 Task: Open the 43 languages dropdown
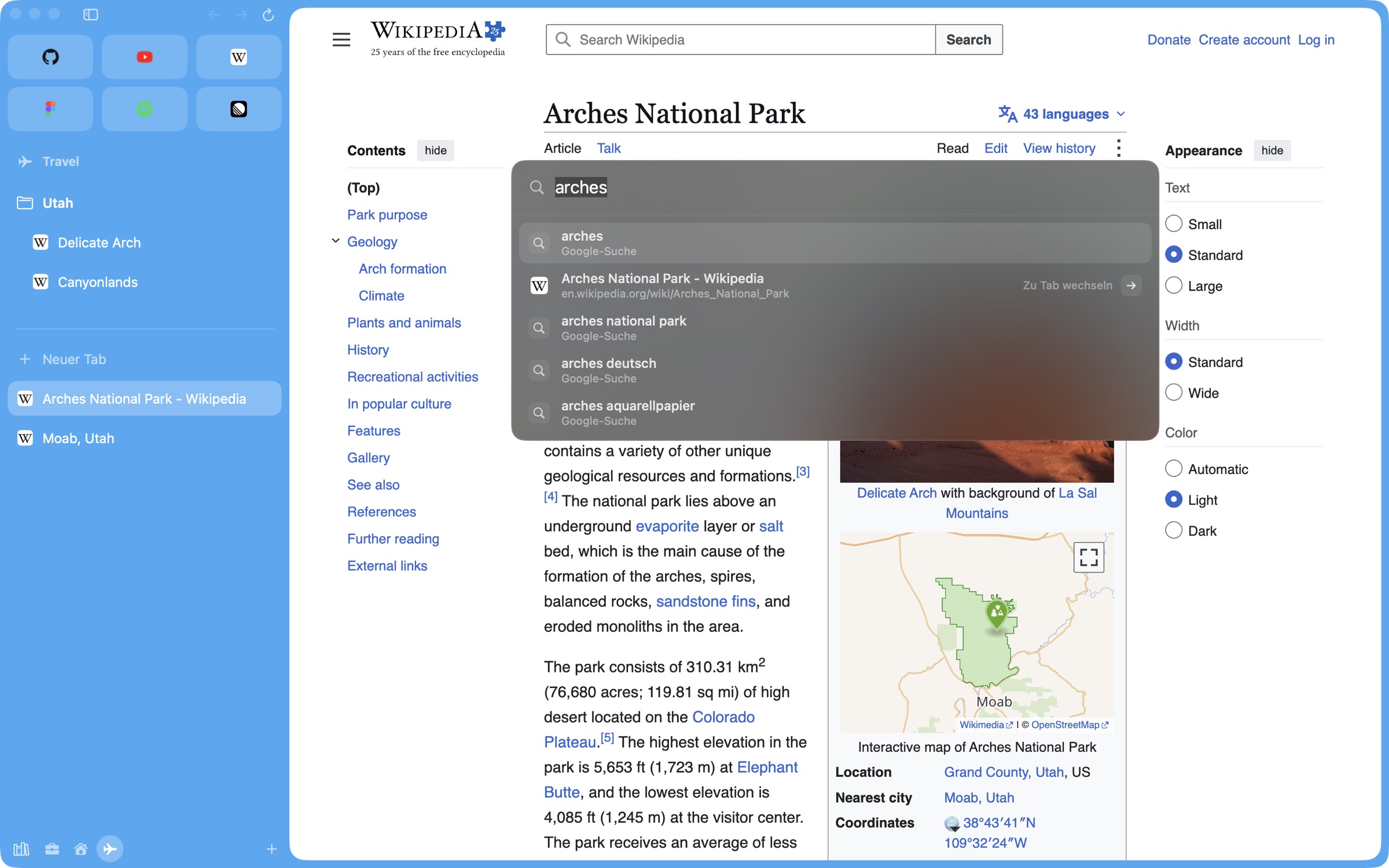[x=1062, y=114]
